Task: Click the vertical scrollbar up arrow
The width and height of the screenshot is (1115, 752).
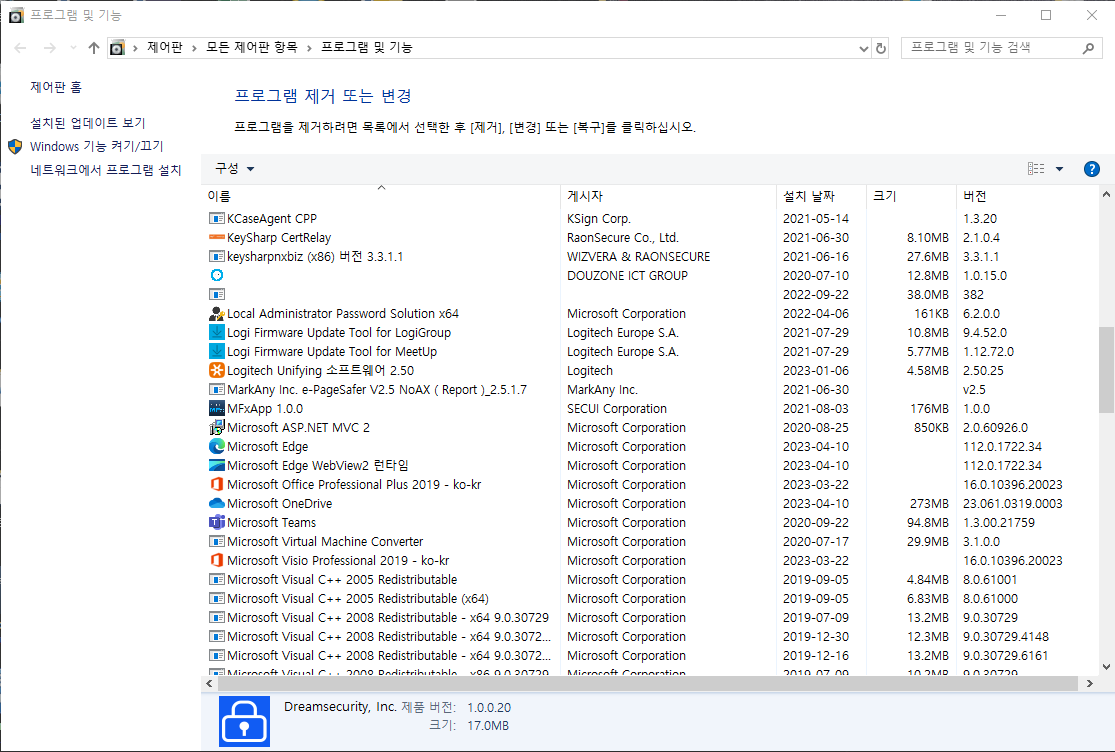Action: pyautogui.click(x=1106, y=194)
